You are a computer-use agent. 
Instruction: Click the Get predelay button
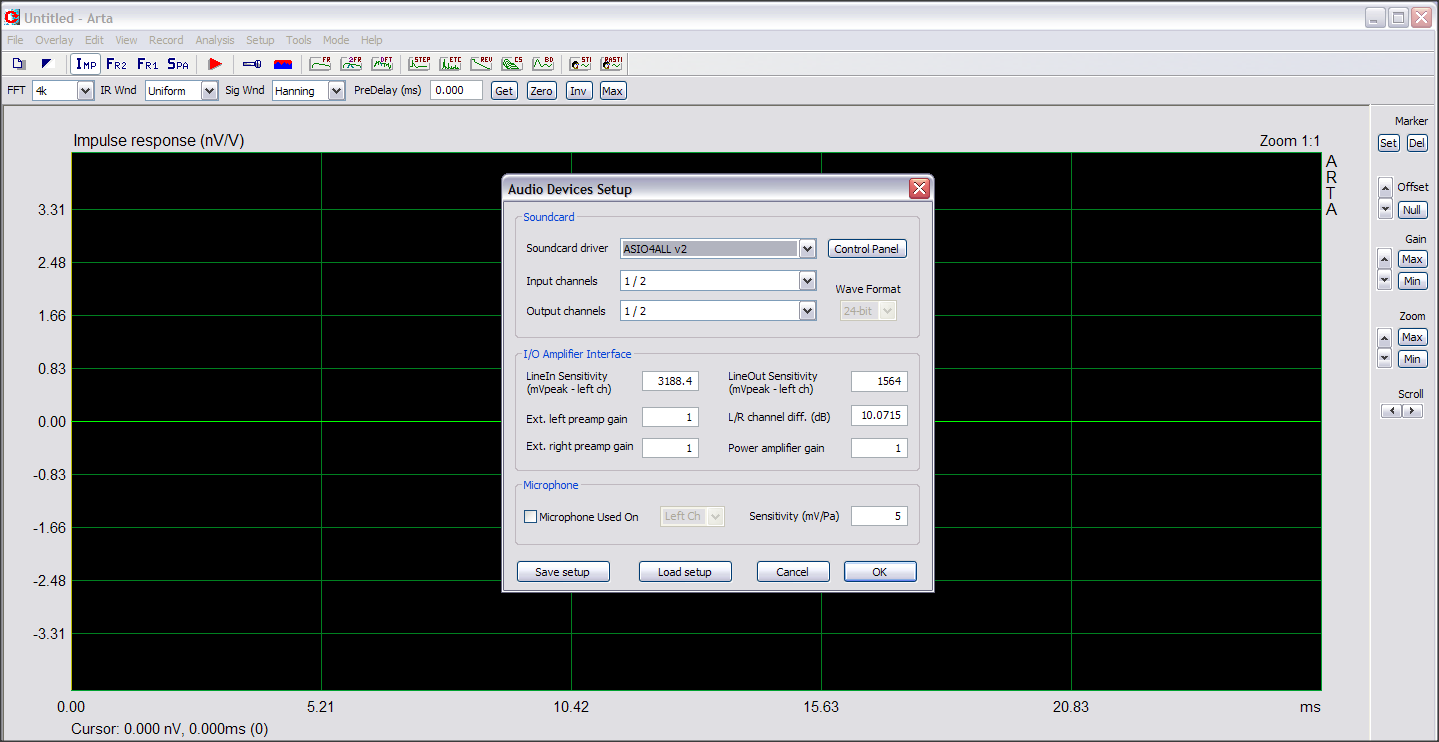point(504,91)
